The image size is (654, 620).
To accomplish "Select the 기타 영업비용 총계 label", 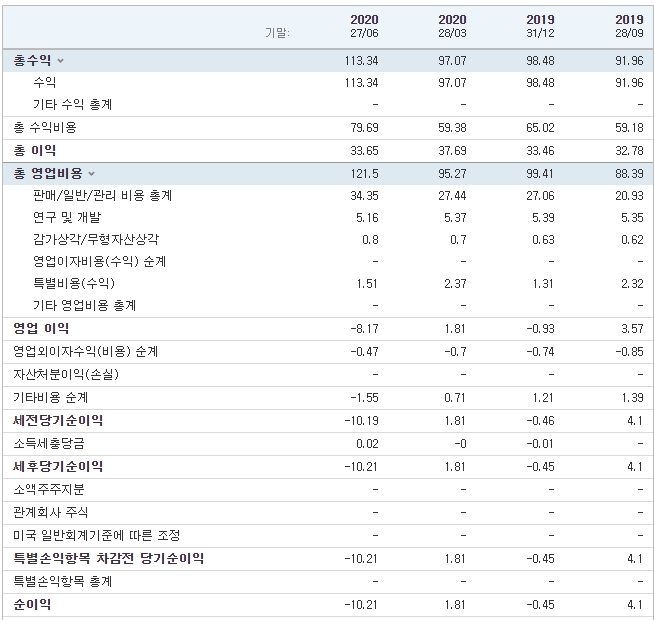I will [85, 305].
